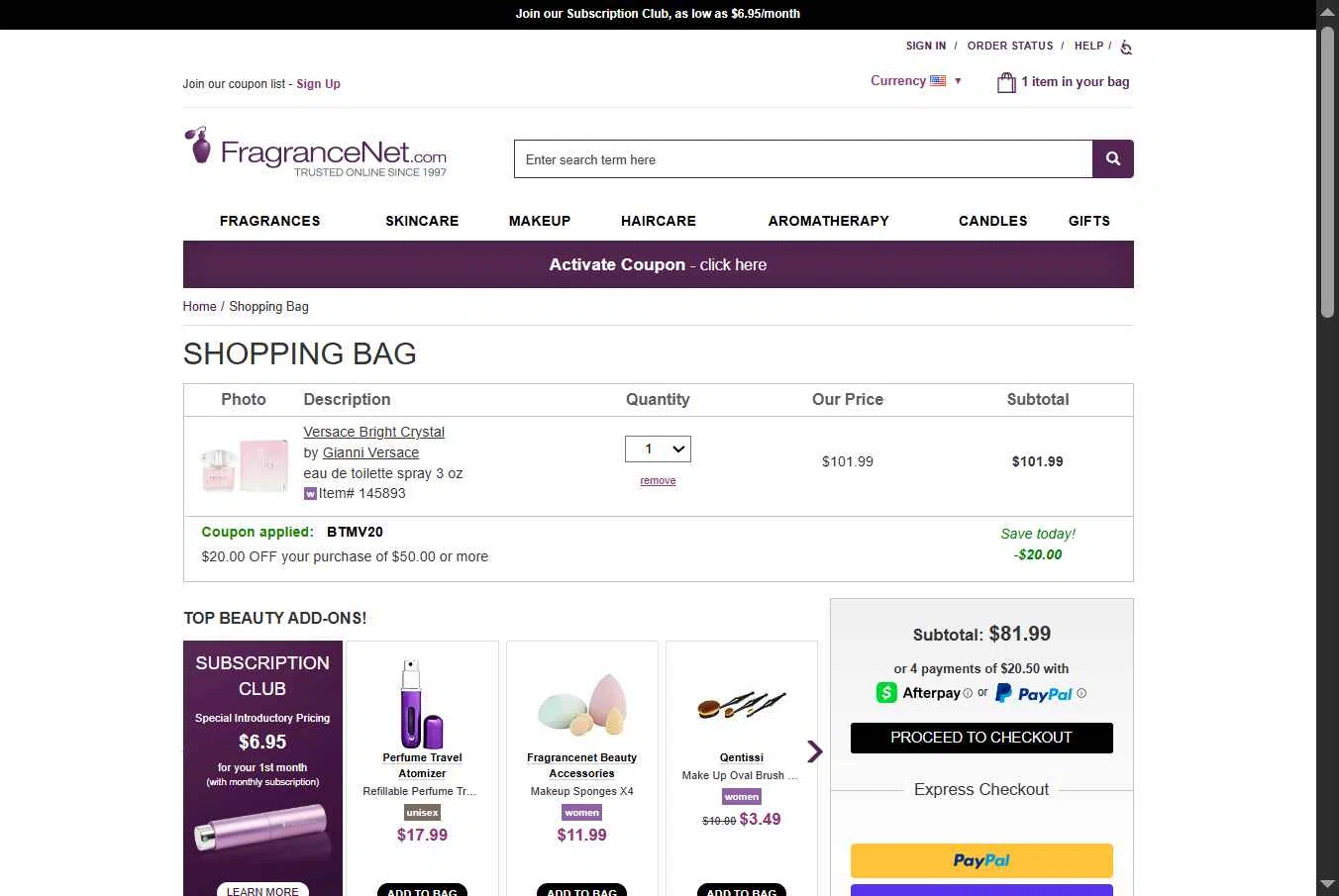Open the Versace Bright Crystal product thumbnail
Viewport: 1339px width, 896px height.
(x=245, y=466)
